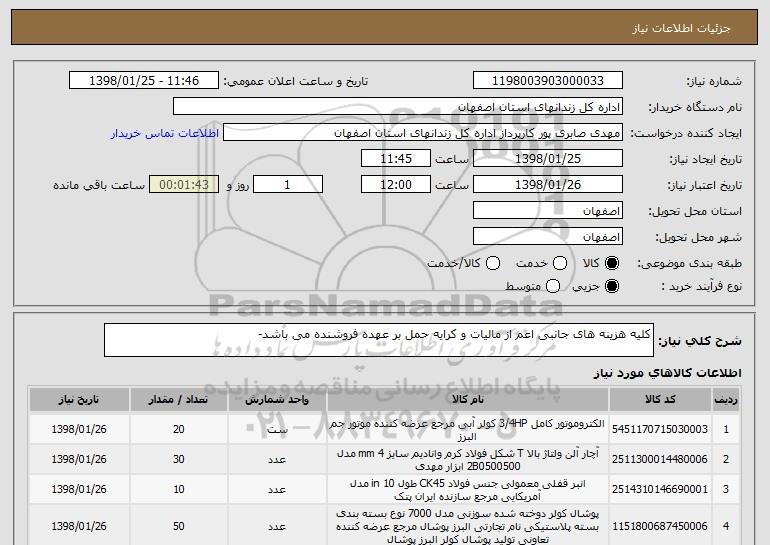Click the ردیف column header
Image resolution: width=770 pixels, height=545 pixels.
[726, 400]
